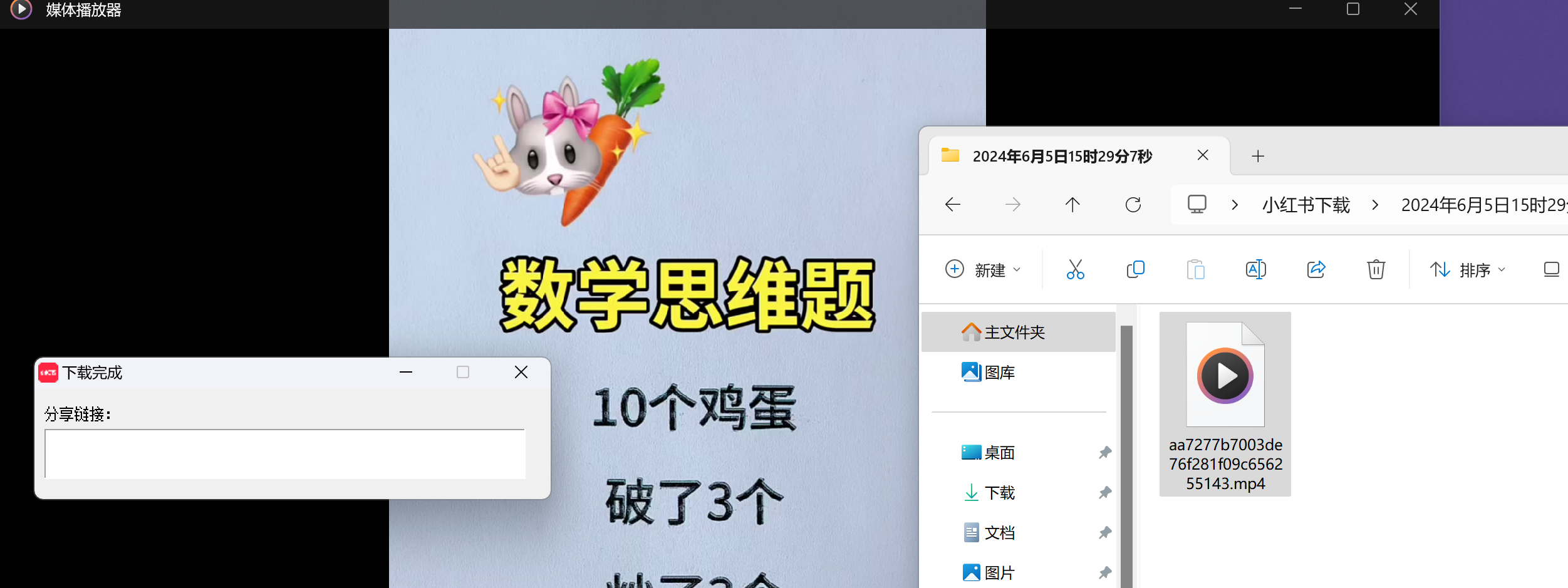This screenshot has width=1568, height=588.
Task: Click the pin icon next to 文档
Action: tap(1105, 532)
